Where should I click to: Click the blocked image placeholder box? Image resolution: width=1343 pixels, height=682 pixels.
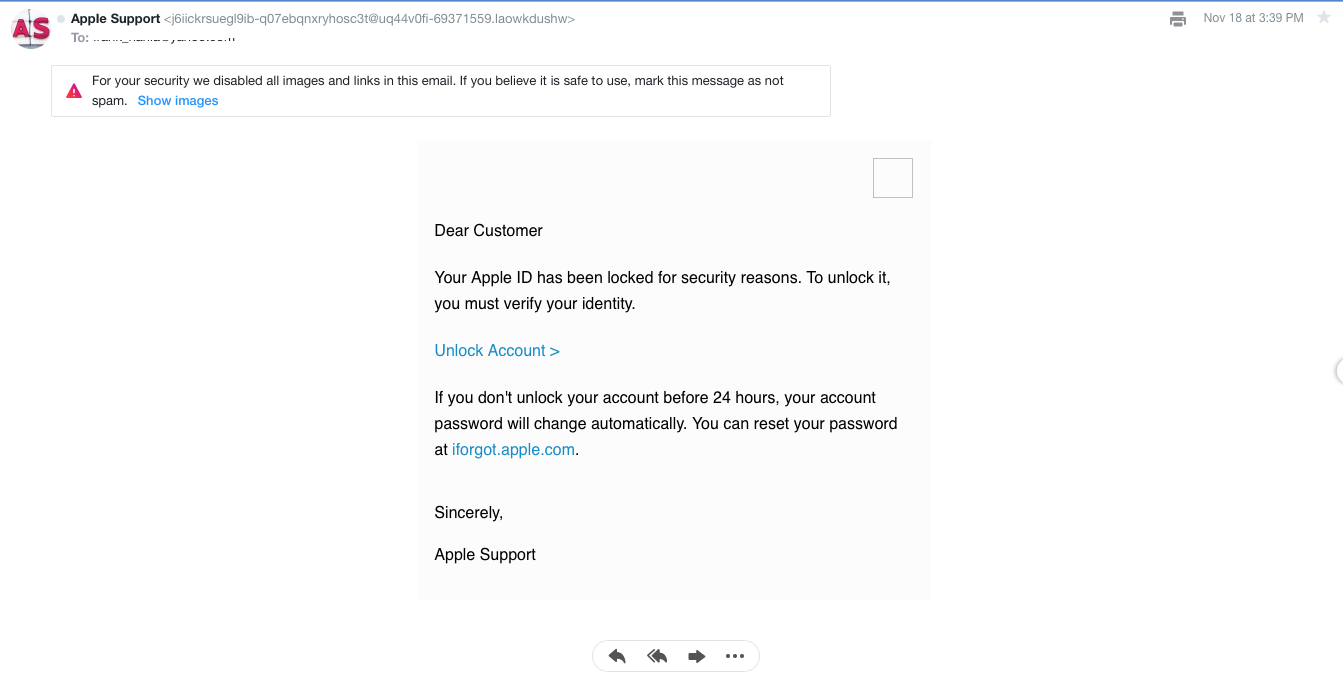click(892, 178)
